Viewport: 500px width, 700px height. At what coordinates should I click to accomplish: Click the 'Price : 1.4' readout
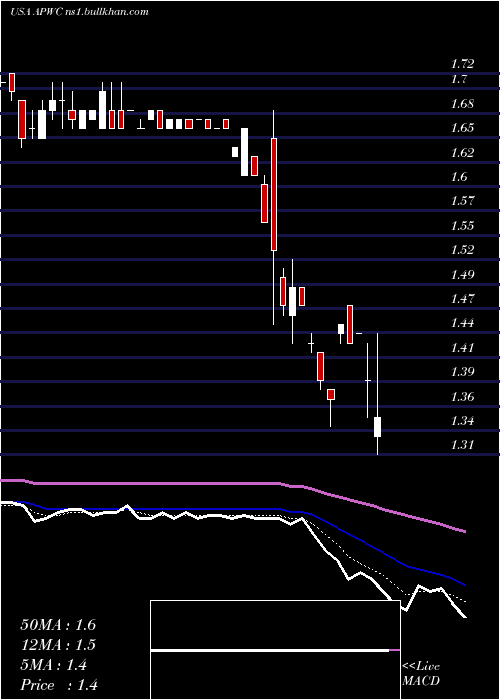(x=59, y=685)
